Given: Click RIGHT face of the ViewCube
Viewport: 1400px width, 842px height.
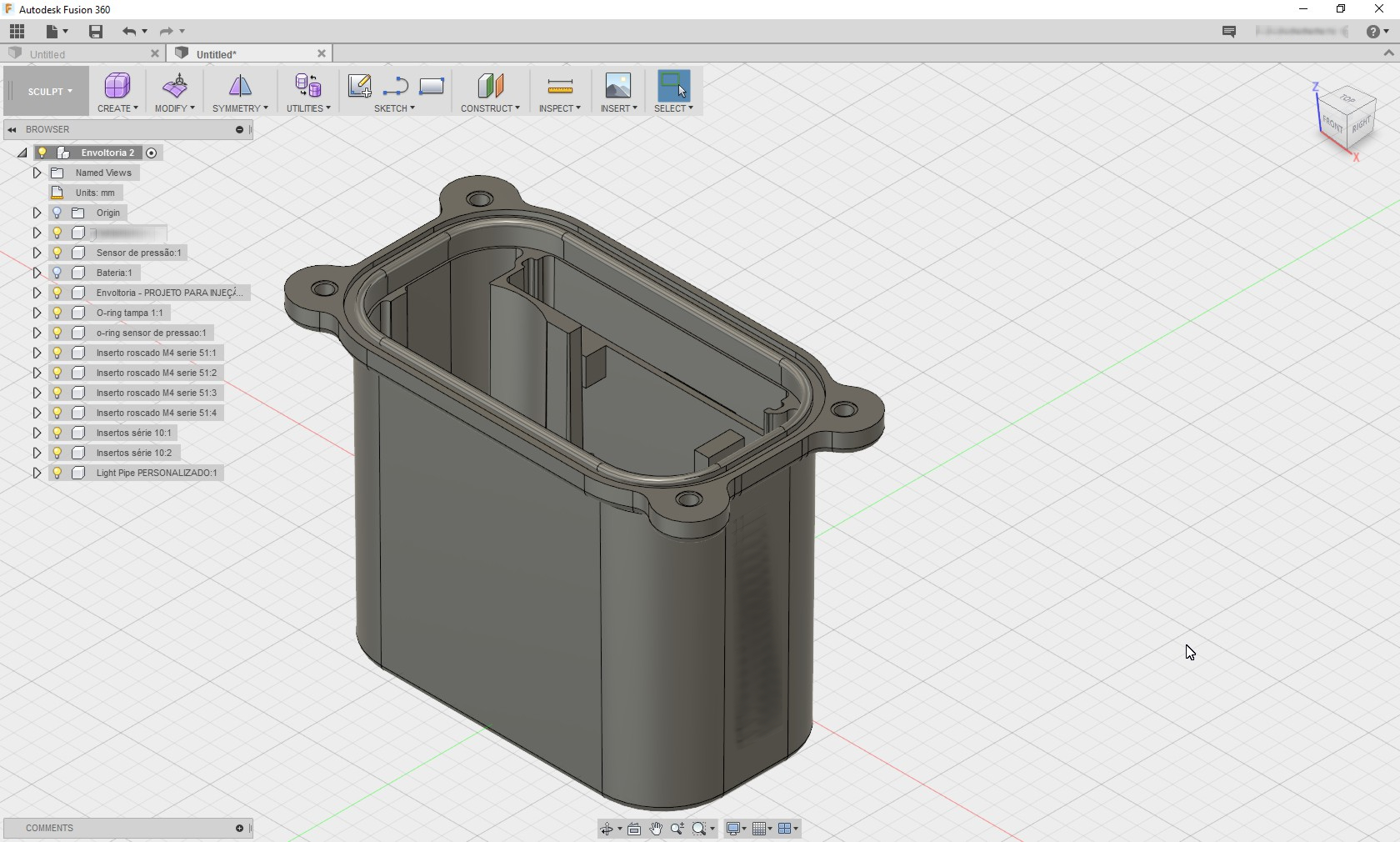Looking at the screenshot, I should 1361,126.
